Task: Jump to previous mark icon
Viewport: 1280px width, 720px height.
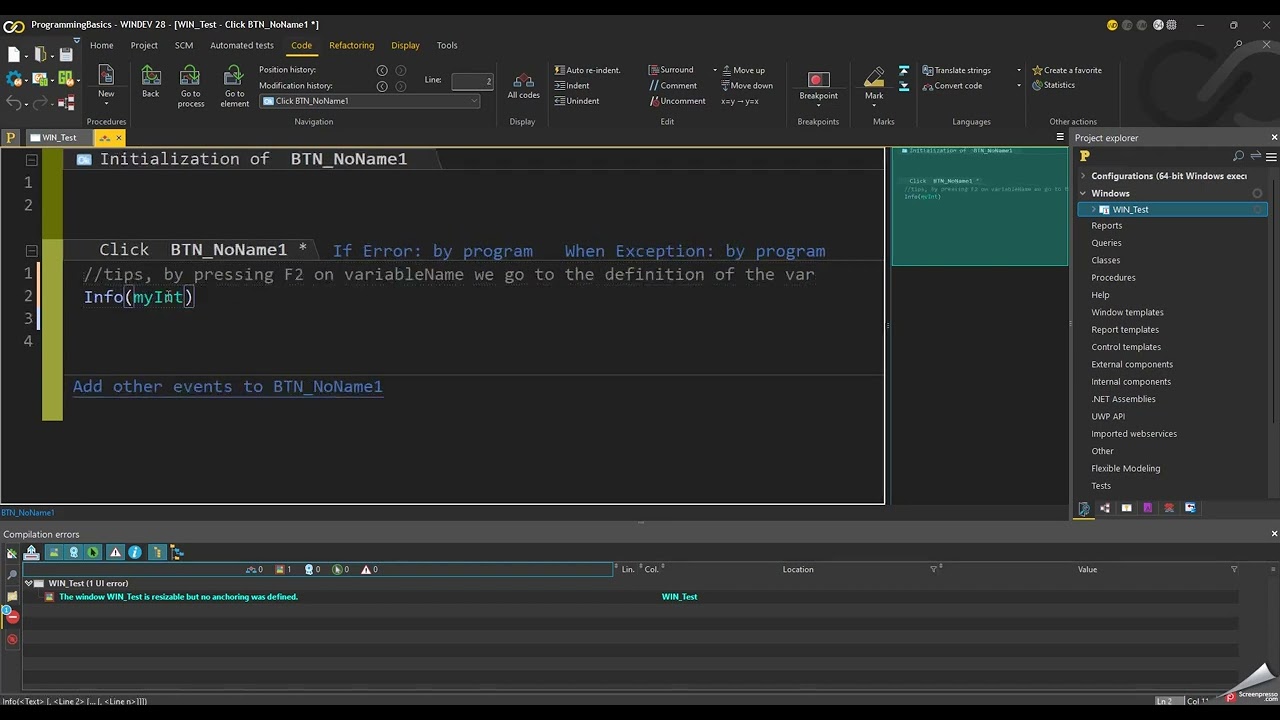Action: point(904,70)
